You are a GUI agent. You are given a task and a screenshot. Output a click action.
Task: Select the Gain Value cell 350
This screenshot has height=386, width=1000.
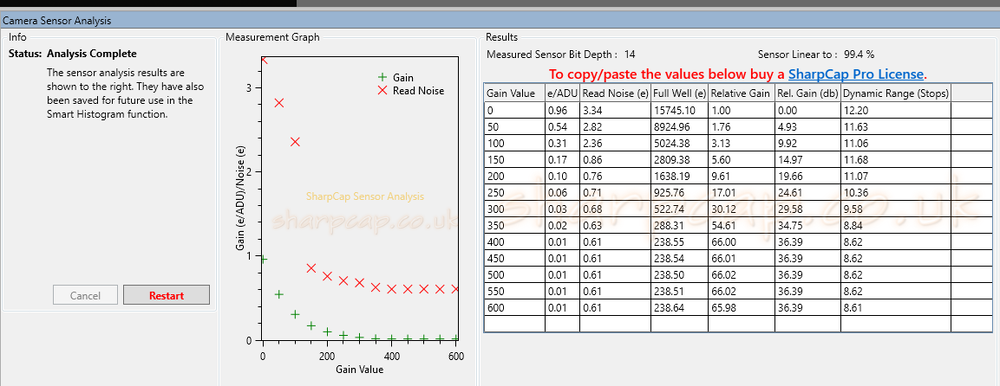(x=515, y=226)
